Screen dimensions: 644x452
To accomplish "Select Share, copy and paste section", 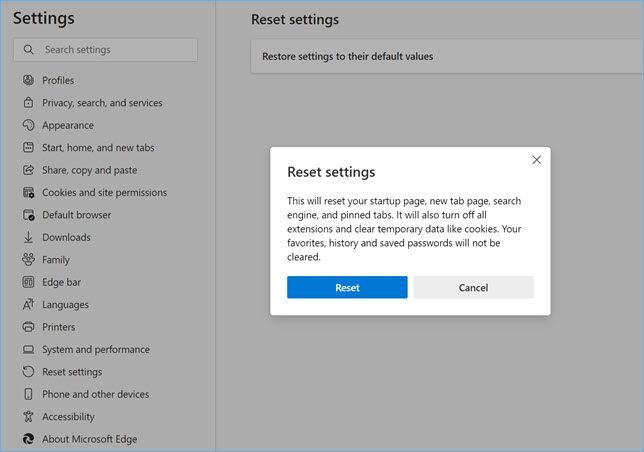I will coord(89,170).
